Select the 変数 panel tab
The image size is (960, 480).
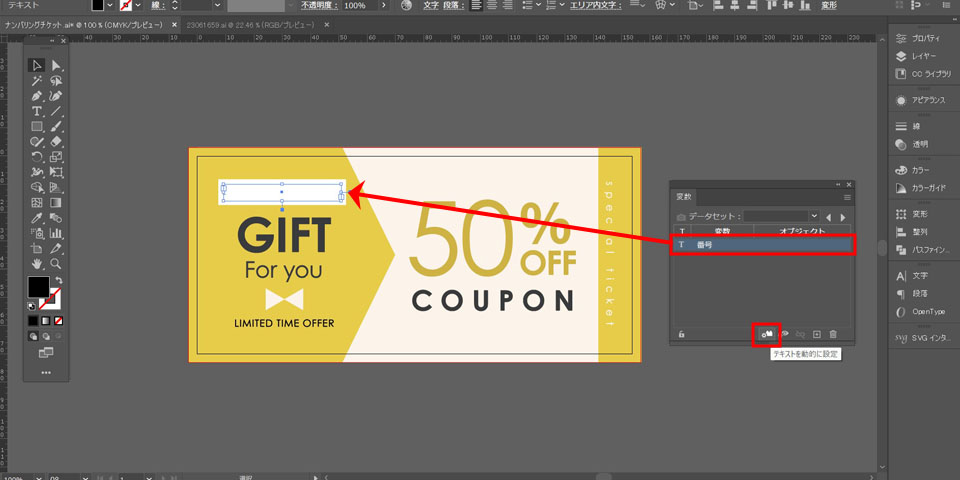(x=683, y=197)
